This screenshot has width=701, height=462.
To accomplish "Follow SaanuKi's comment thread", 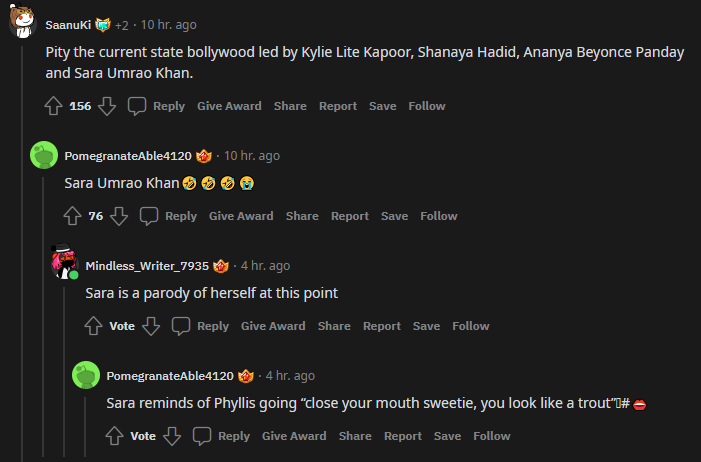I will tap(427, 106).
